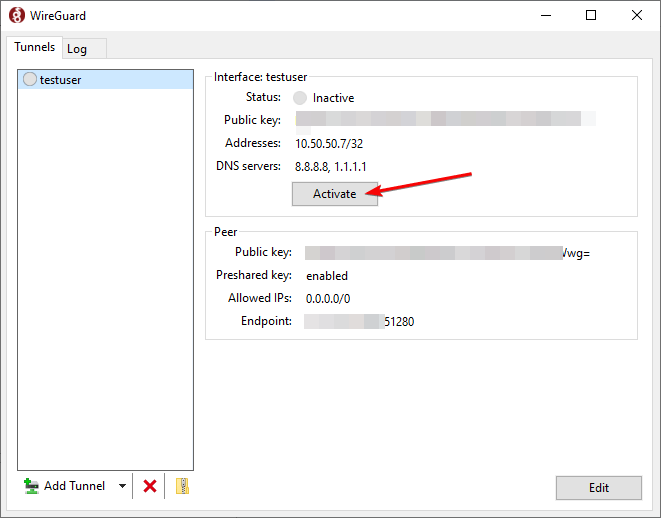Image resolution: width=661 pixels, height=518 pixels.
Task: Click the testuser tunnel status circle
Action: pyautogui.click(x=29, y=80)
